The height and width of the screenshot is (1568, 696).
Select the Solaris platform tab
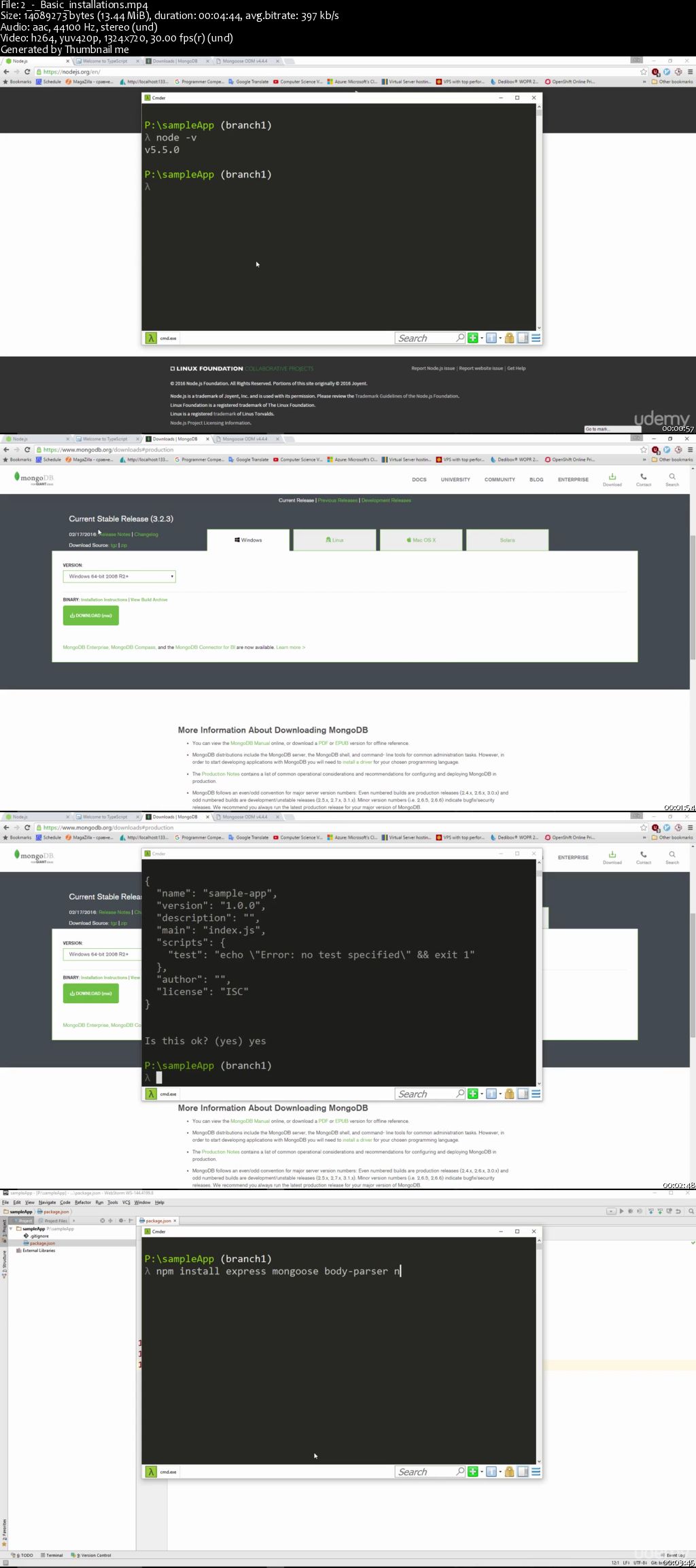pyautogui.click(x=507, y=540)
